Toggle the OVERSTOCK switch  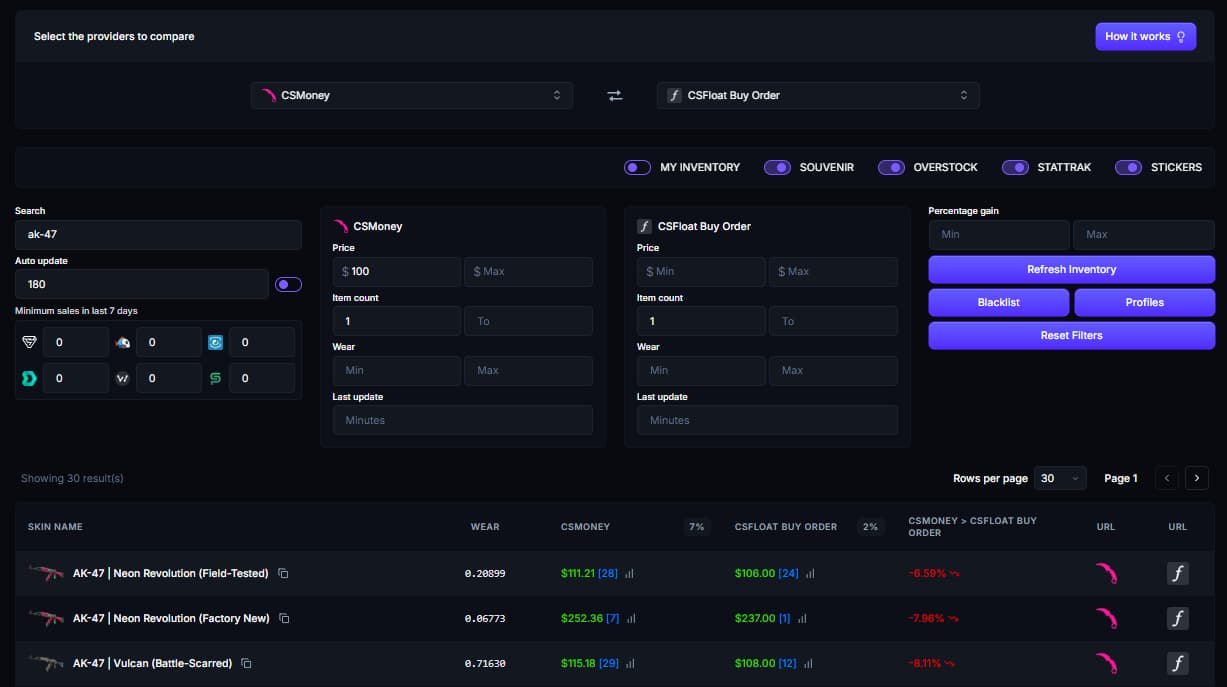click(891, 167)
